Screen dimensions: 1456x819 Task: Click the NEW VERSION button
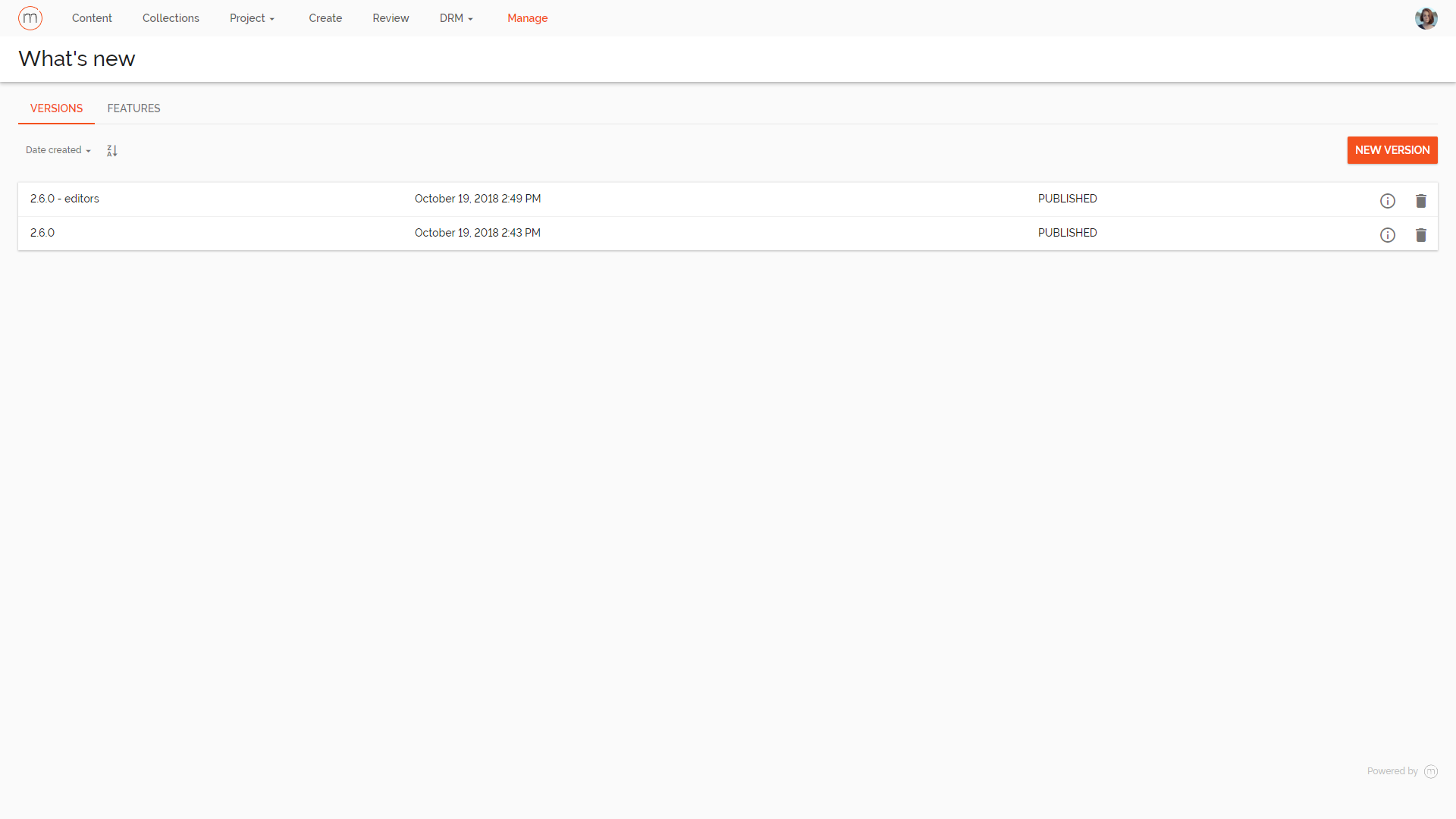pyautogui.click(x=1392, y=150)
